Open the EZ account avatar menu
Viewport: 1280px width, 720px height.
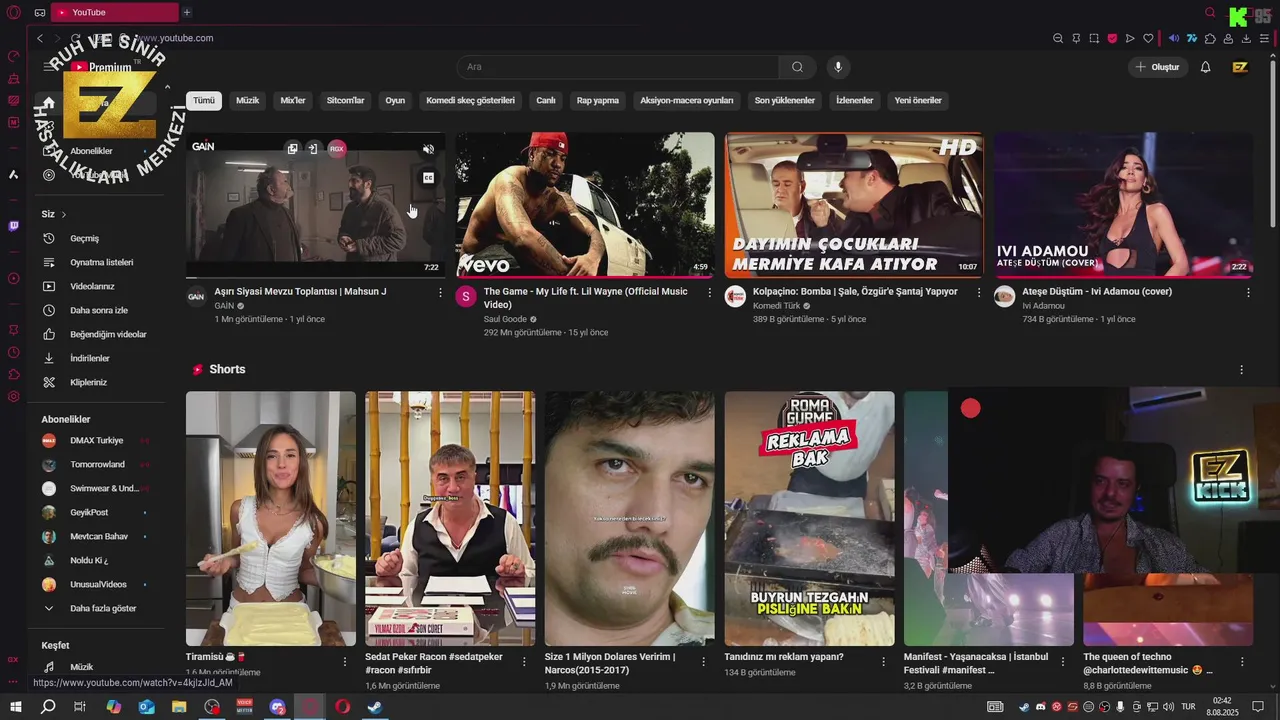click(x=1240, y=67)
